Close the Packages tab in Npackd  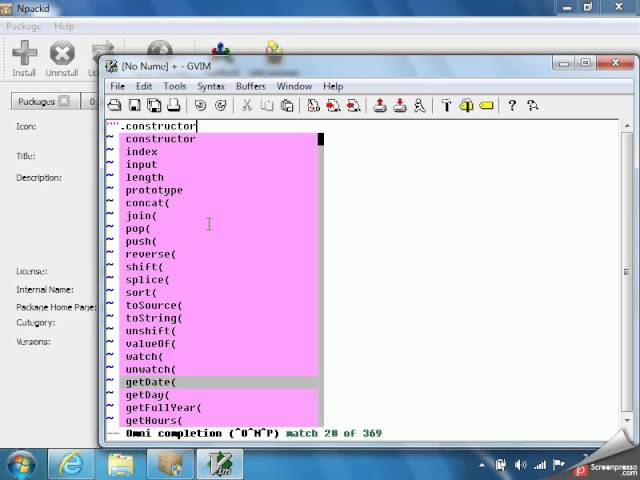coord(64,100)
